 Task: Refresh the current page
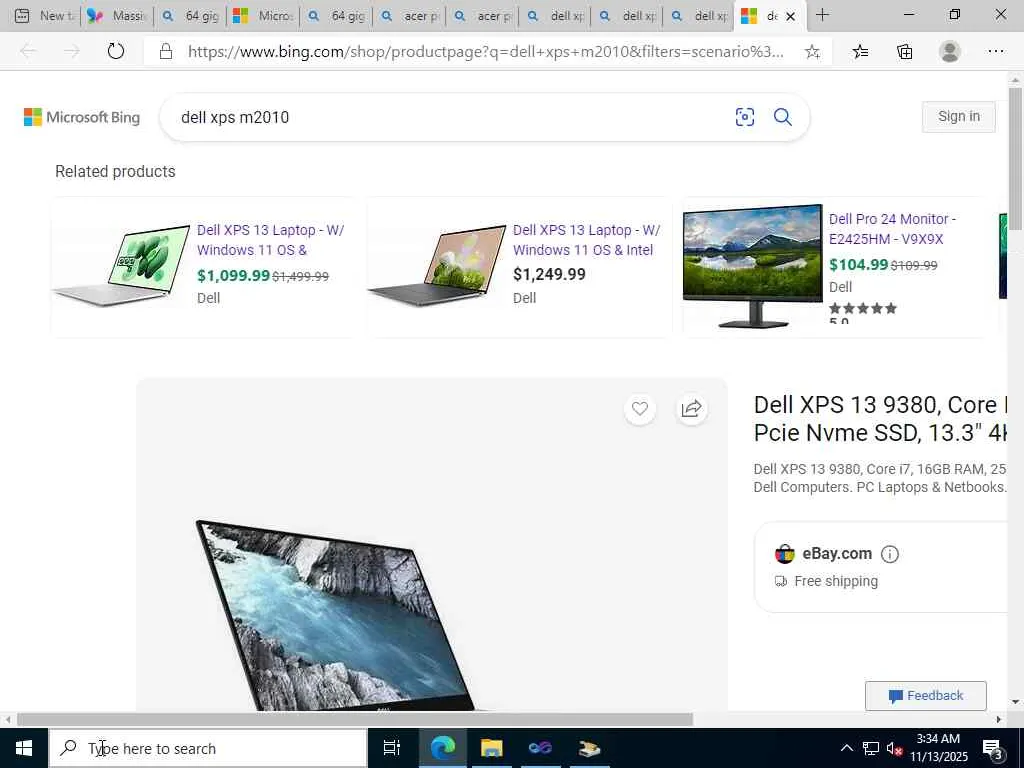pos(116,51)
